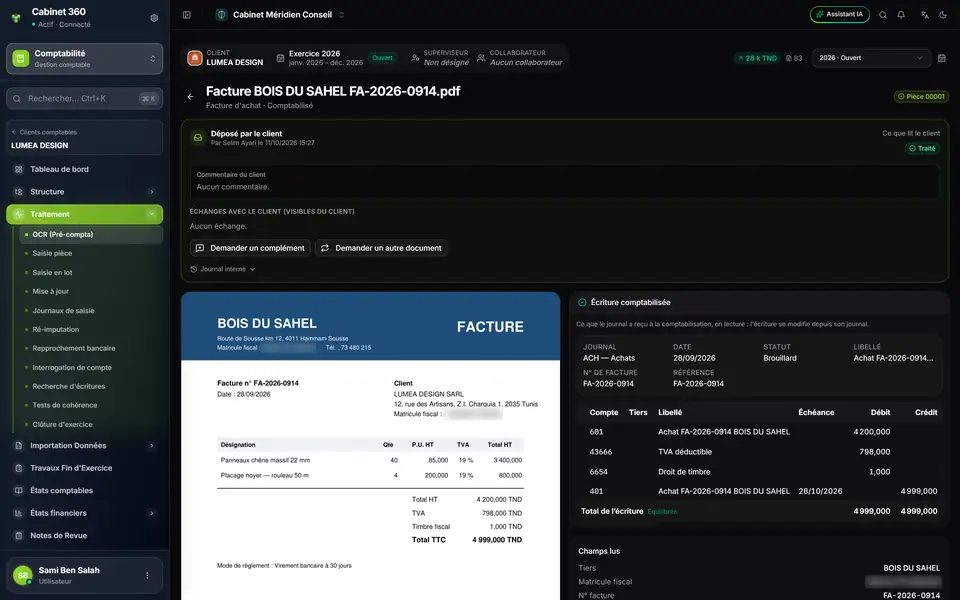Screen dimensions: 960x600
Task: Toggle dark mode with the moon icon
Action: pos(943,15)
